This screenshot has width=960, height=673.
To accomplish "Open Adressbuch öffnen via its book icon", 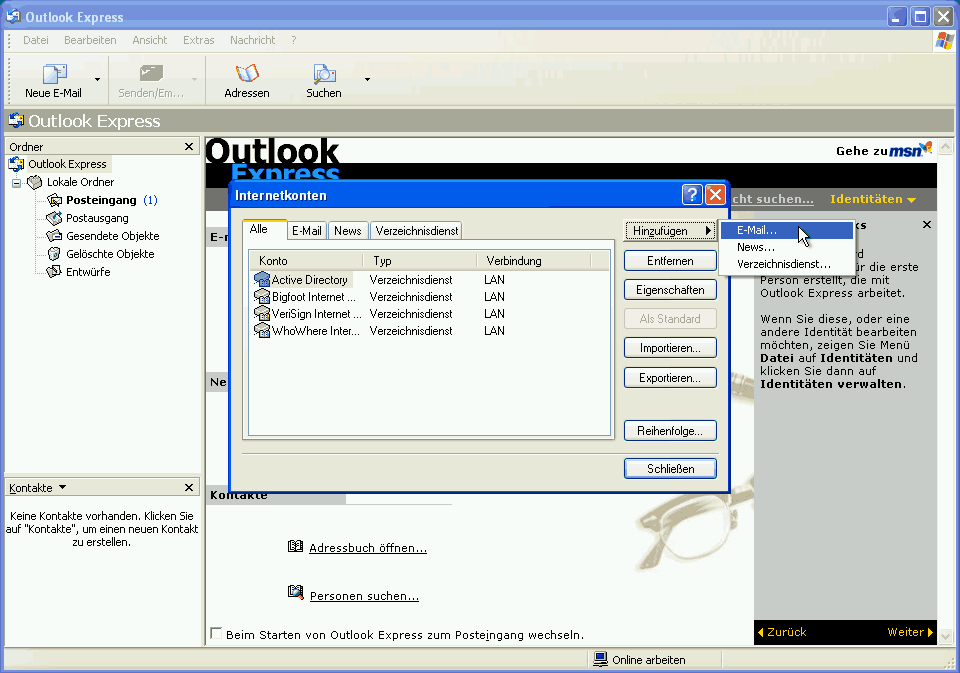I will point(296,546).
